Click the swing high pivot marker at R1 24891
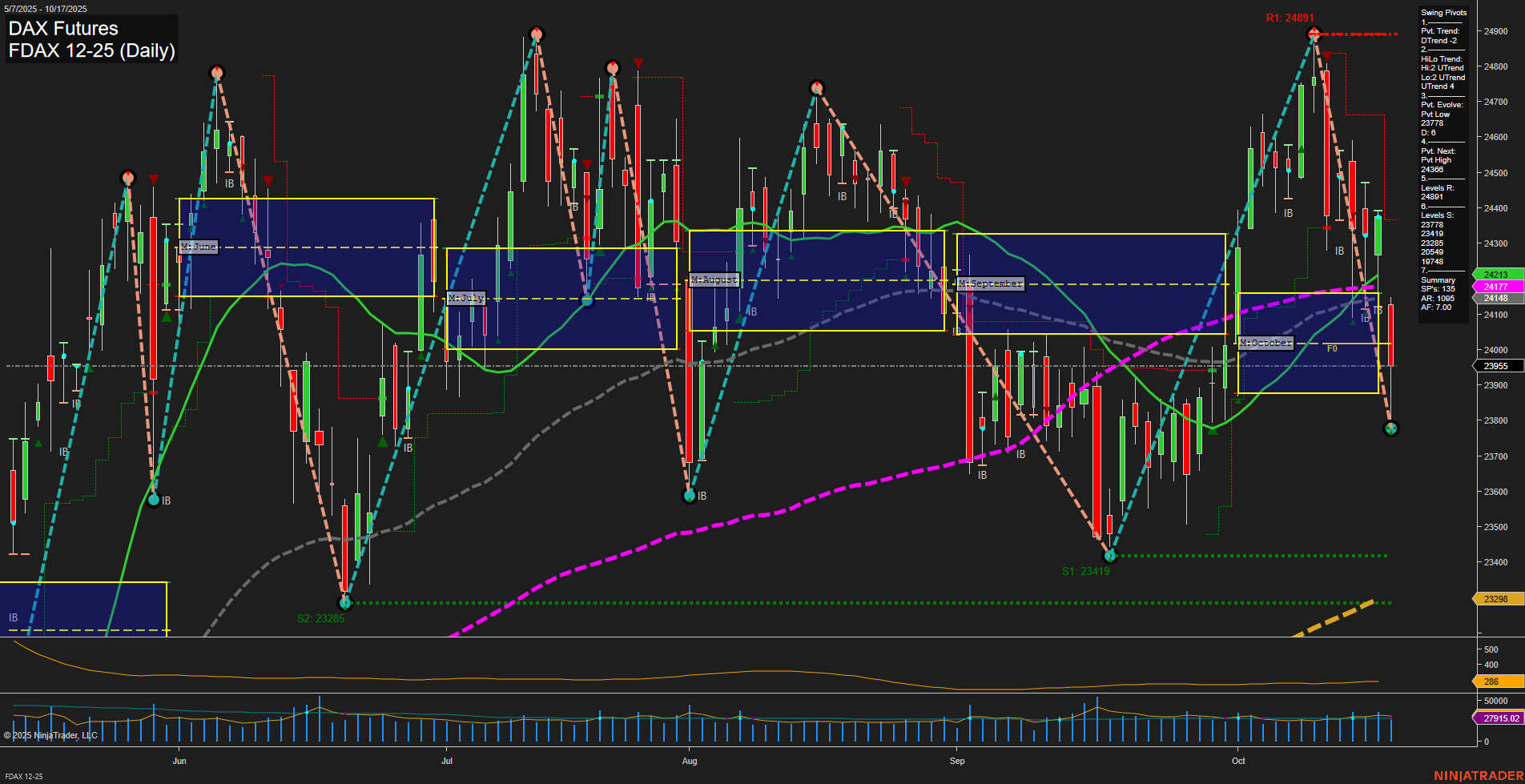The image size is (1525, 784). (1314, 34)
